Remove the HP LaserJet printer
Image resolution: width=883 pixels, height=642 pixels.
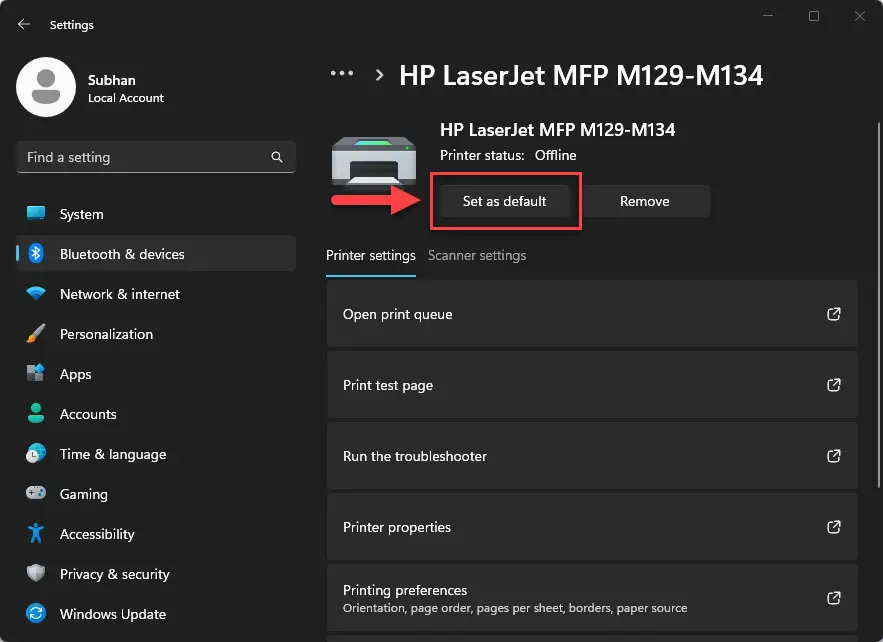point(645,202)
